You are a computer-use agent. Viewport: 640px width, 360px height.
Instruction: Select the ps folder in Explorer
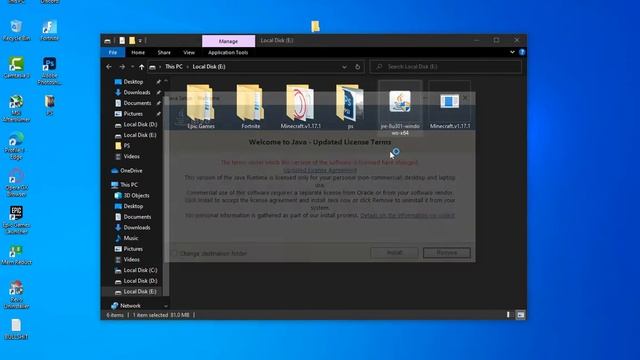point(350,107)
